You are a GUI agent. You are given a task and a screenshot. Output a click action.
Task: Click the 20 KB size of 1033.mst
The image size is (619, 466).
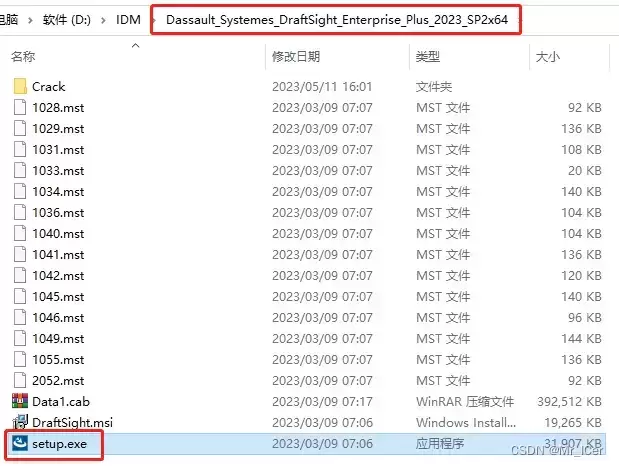click(x=585, y=170)
